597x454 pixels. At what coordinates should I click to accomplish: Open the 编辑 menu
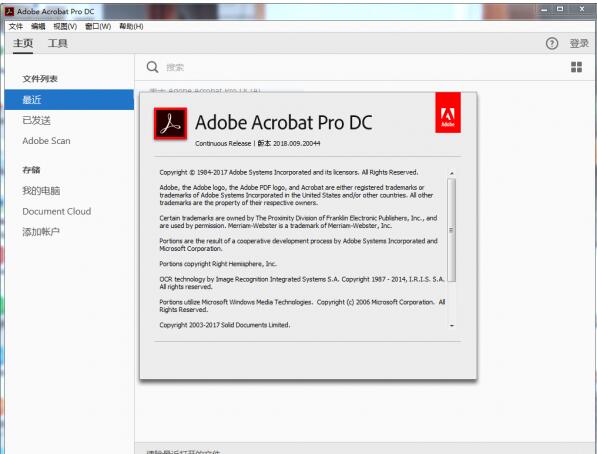pos(38,26)
